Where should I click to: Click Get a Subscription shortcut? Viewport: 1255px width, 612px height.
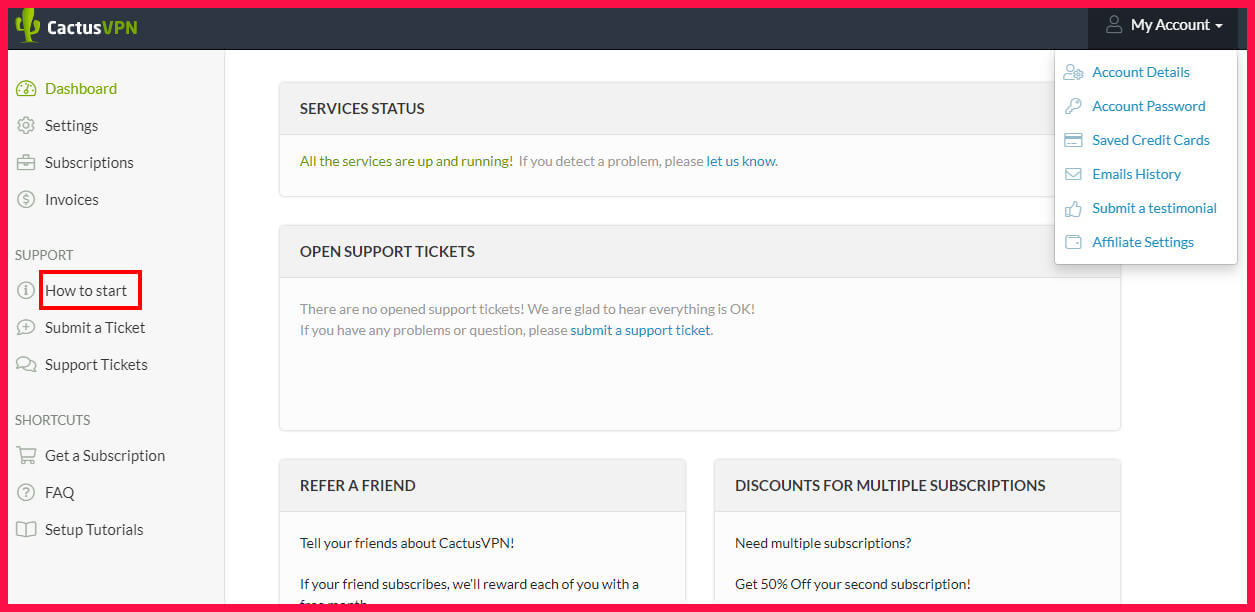tap(105, 455)
